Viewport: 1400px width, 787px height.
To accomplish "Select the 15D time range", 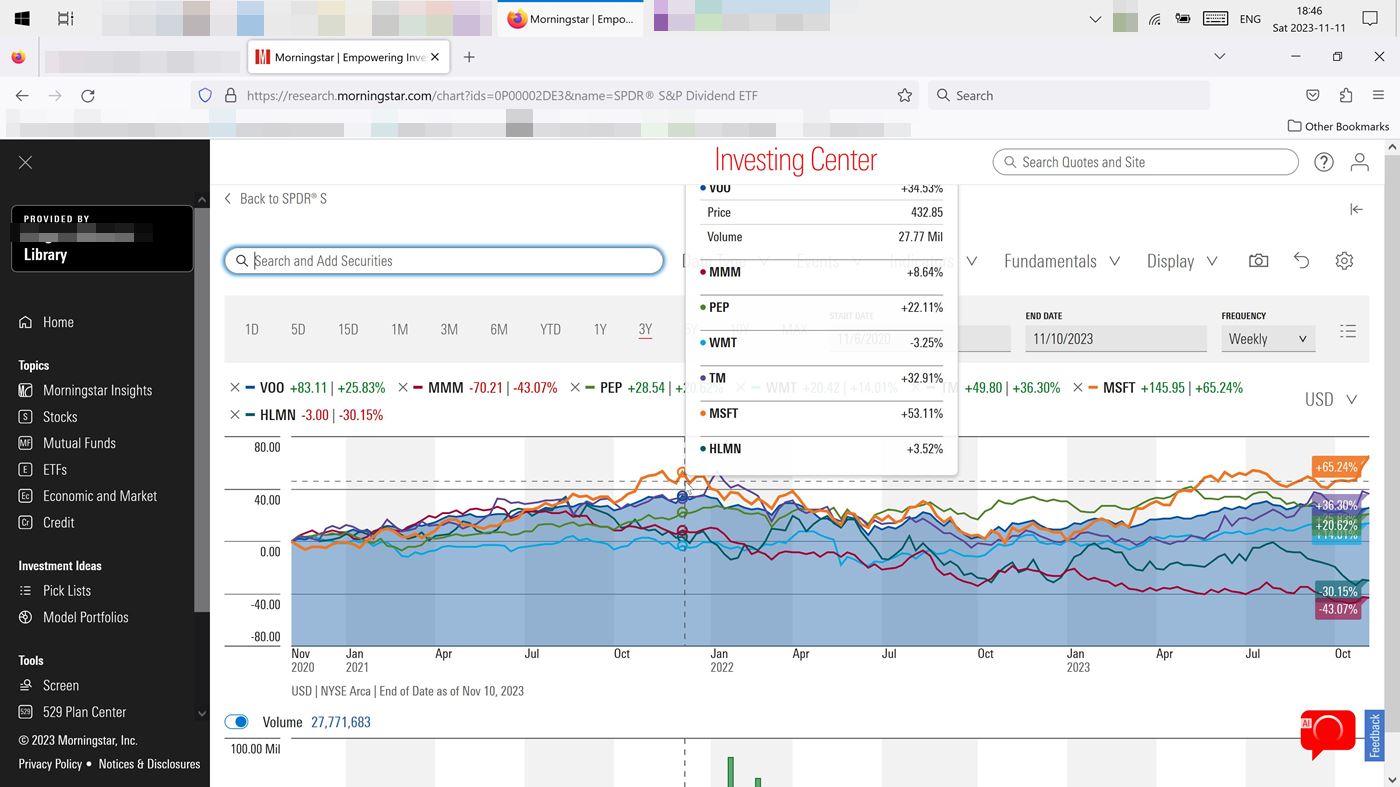I will point(348,329).
